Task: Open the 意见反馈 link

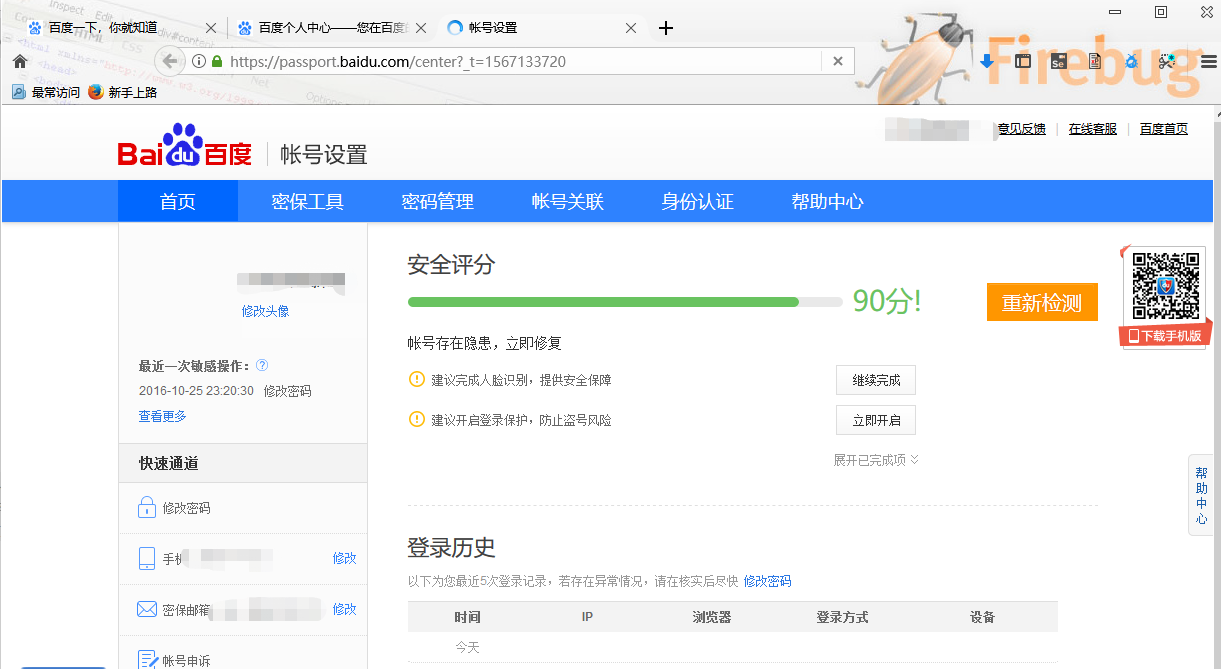Action: [x=1020, y=128]
